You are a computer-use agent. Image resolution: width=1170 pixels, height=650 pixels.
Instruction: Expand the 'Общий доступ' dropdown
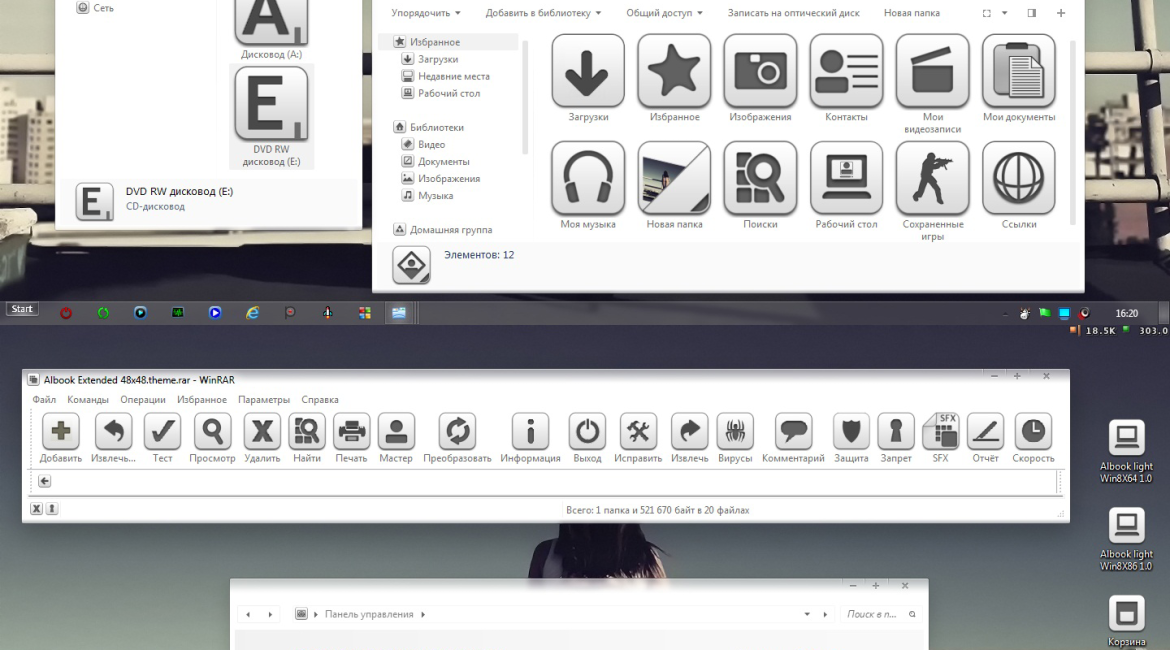(664, 13)
